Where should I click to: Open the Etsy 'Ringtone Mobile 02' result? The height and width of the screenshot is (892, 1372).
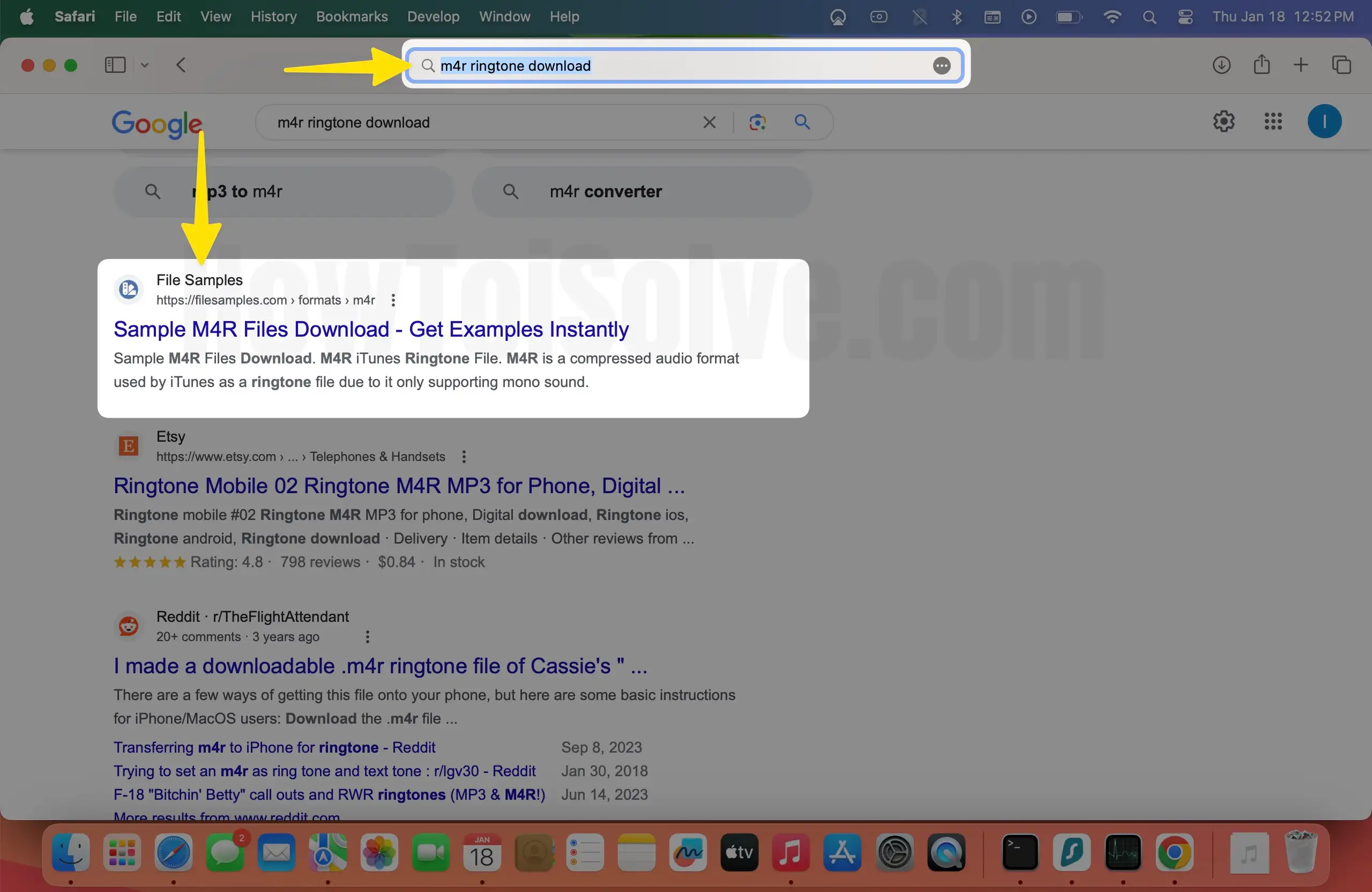coord(399,486)
